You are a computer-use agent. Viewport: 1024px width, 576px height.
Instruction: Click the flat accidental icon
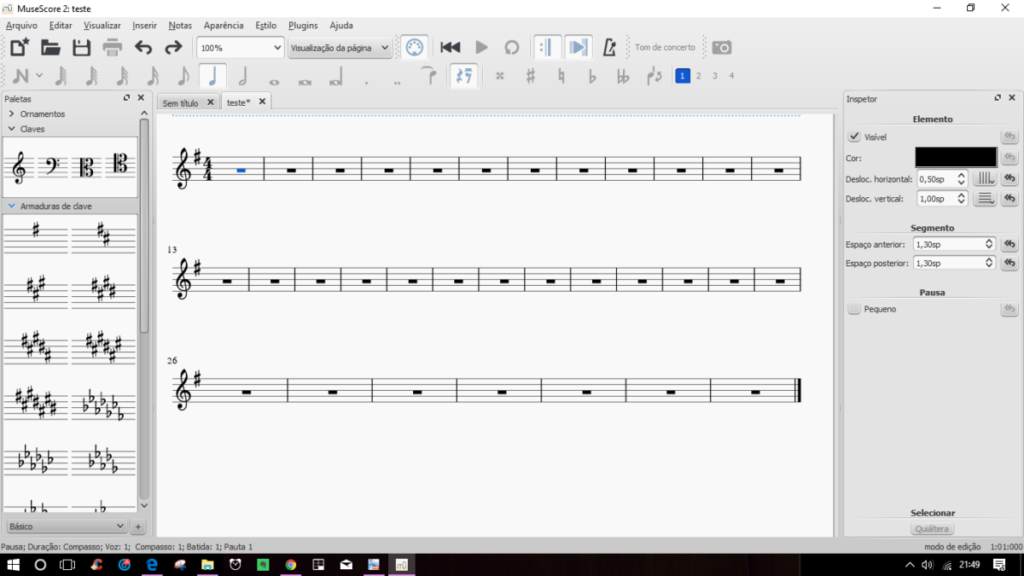592,76
